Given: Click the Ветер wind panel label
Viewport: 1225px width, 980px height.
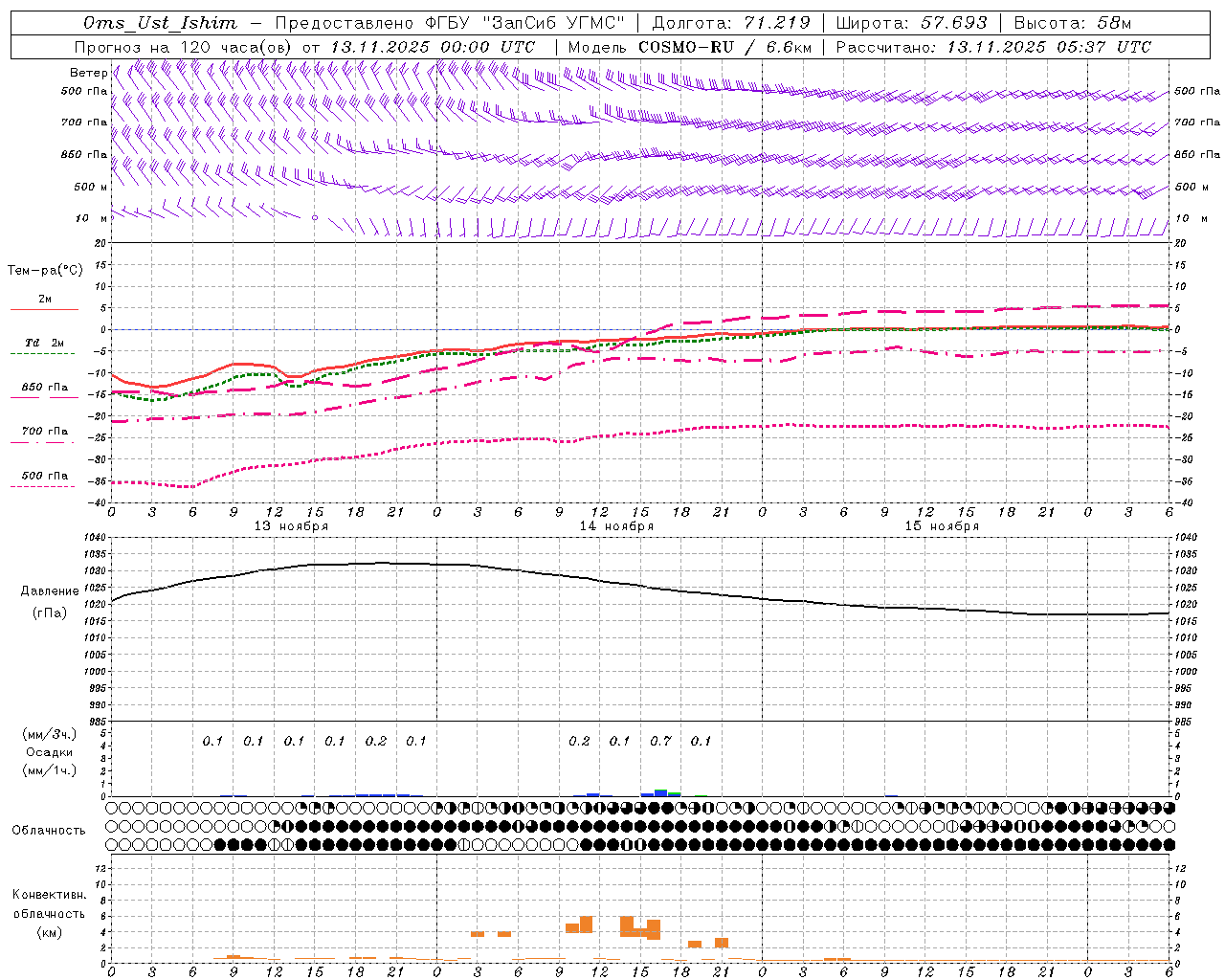Looking at the screenshot, I should coord(88,73).
